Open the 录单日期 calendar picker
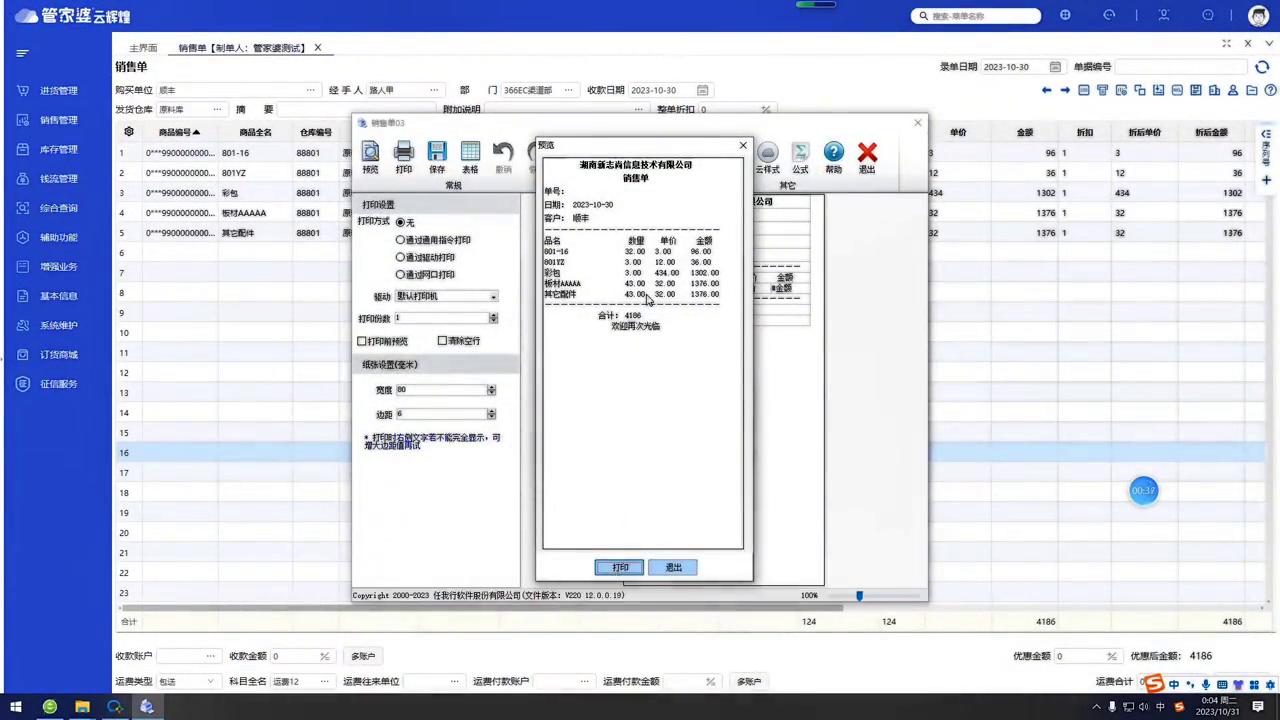This screenshot has width=1280, height=720. 1055,67
